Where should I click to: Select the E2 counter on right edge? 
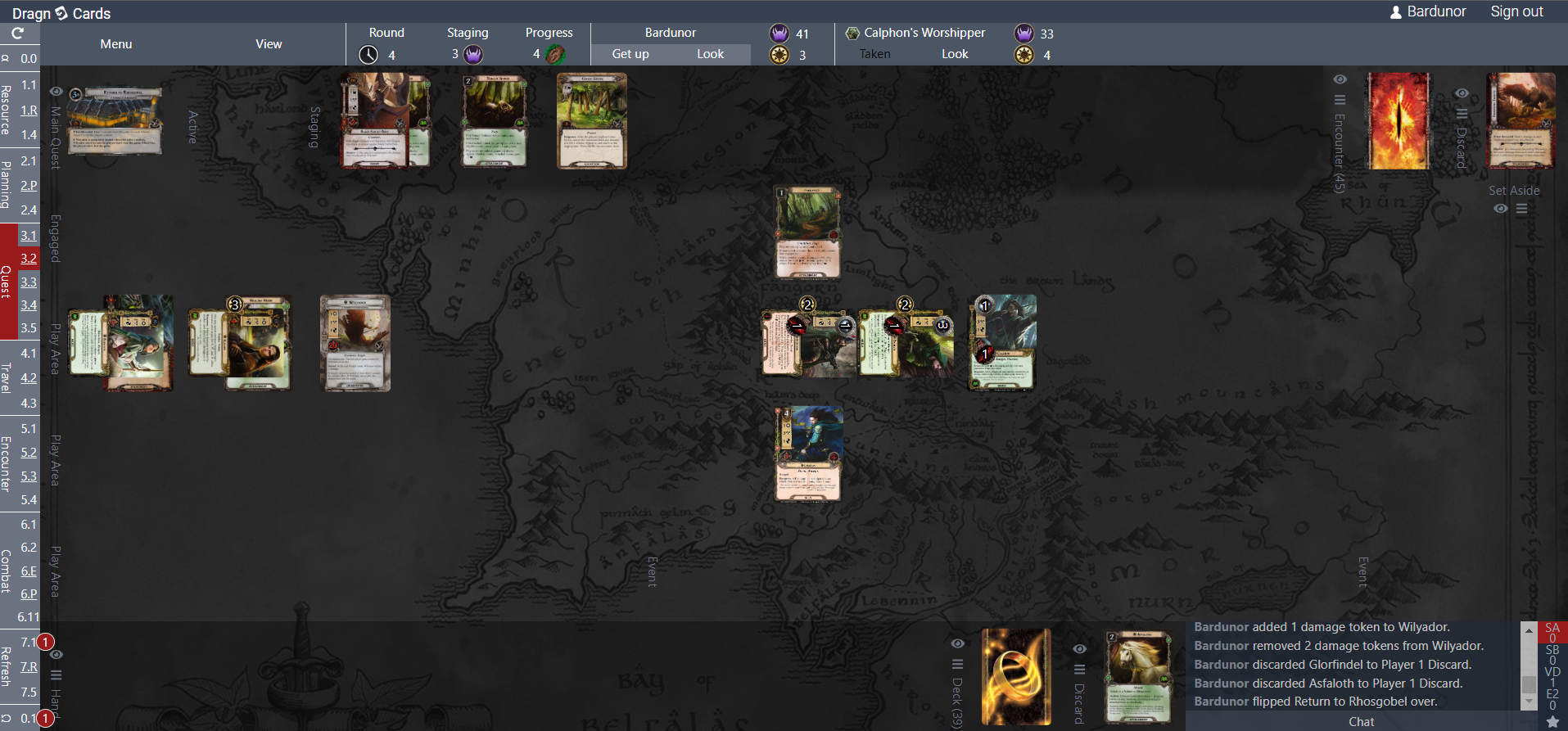(x=1552, y=698)
